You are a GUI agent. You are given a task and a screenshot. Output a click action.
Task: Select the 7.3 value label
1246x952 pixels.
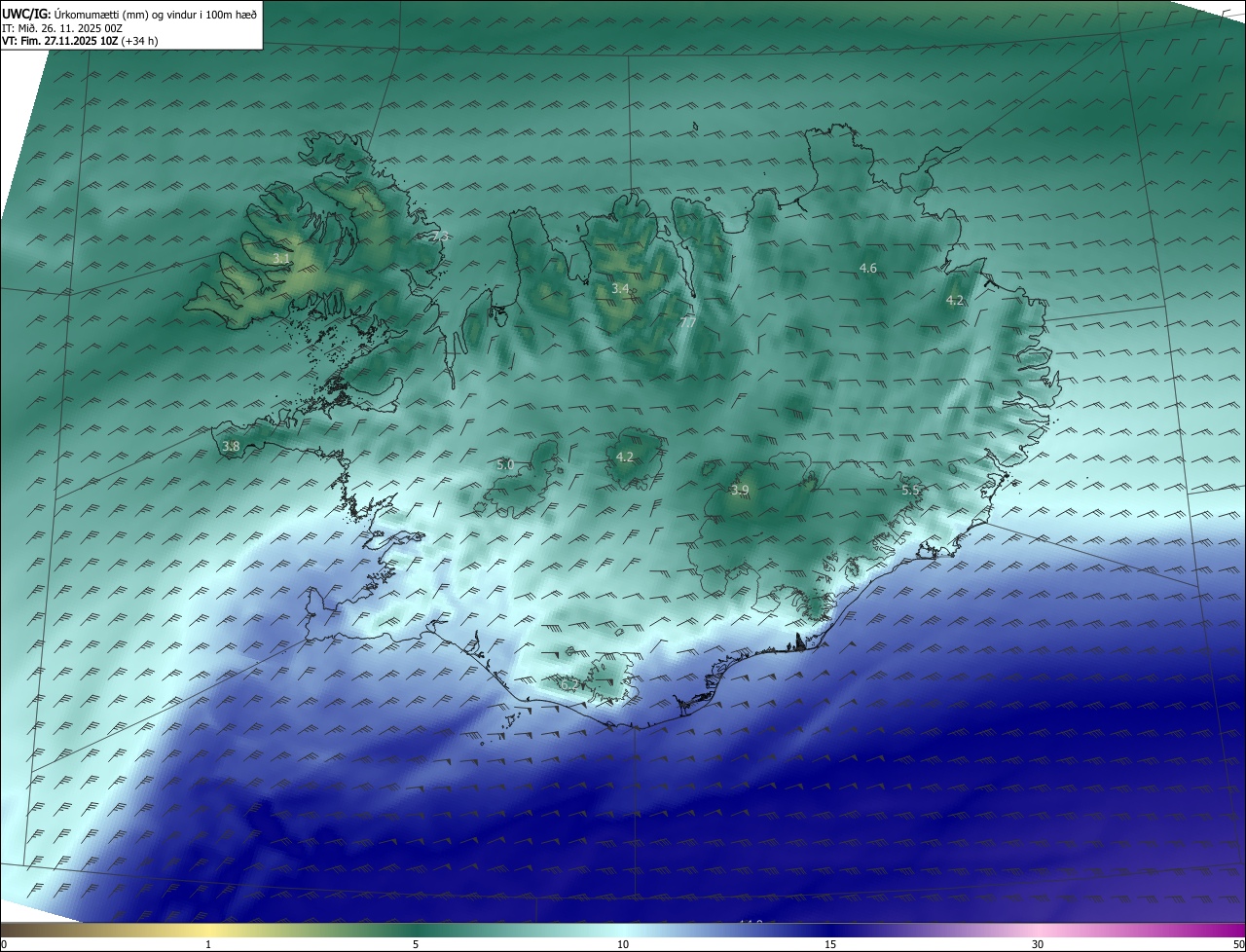(x=440, y=236)
